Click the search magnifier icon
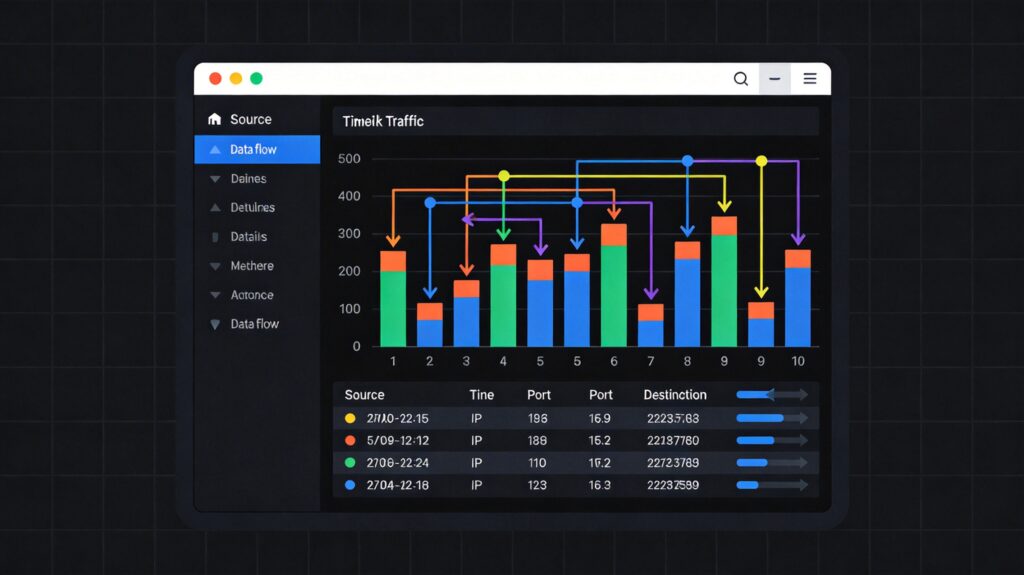The image size is (1024, 575). coord(741,79)
